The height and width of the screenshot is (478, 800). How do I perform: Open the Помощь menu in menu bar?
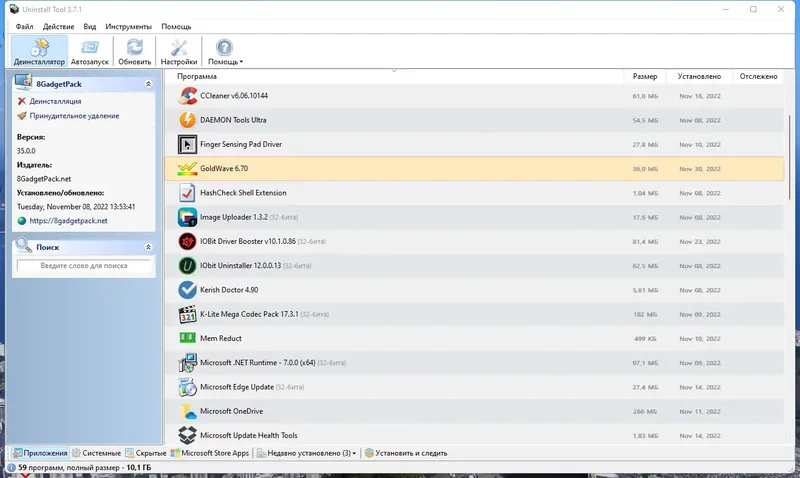tap(176, 27)
